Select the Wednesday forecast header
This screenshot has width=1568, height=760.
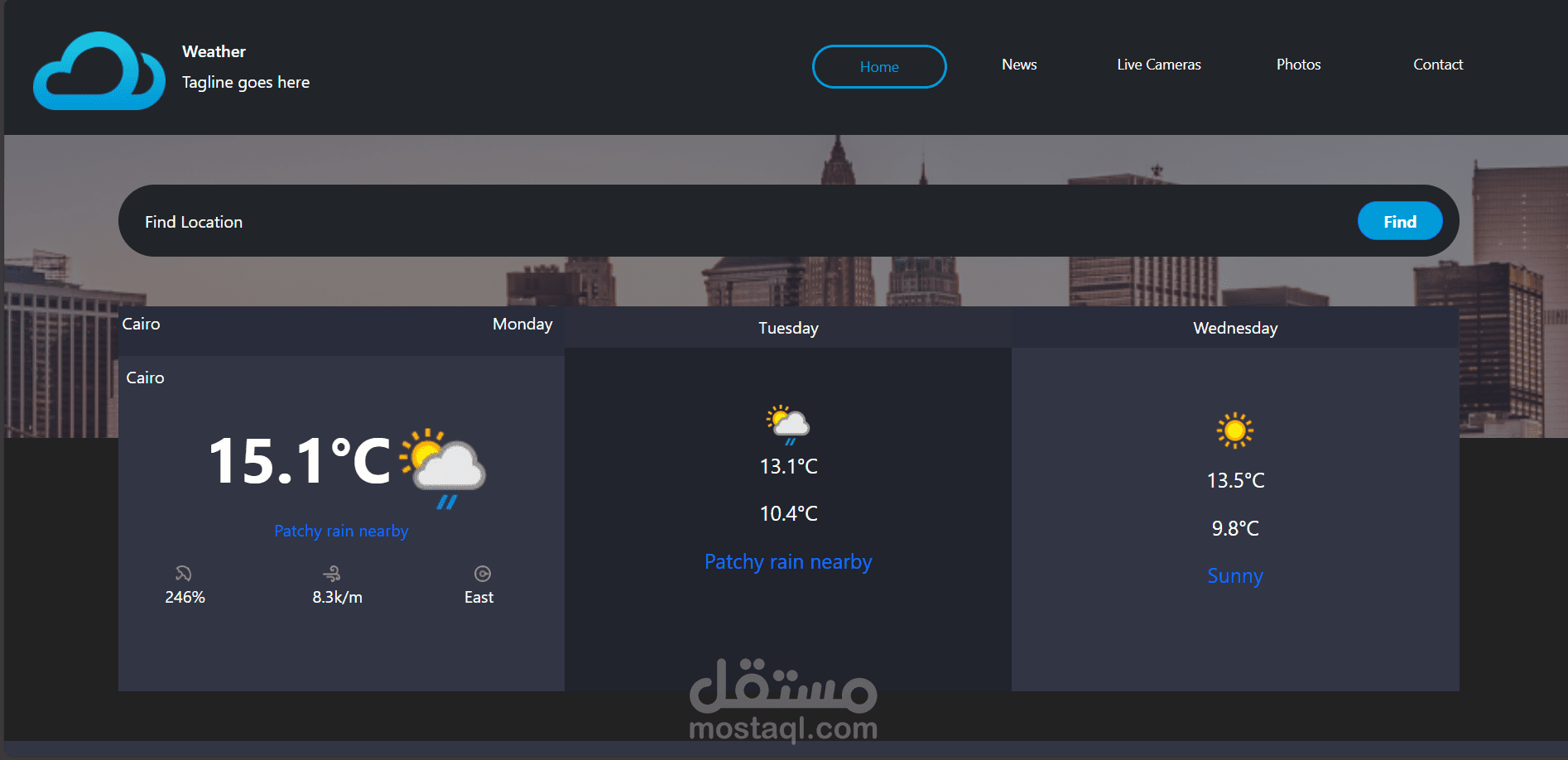pos(1234,328)
